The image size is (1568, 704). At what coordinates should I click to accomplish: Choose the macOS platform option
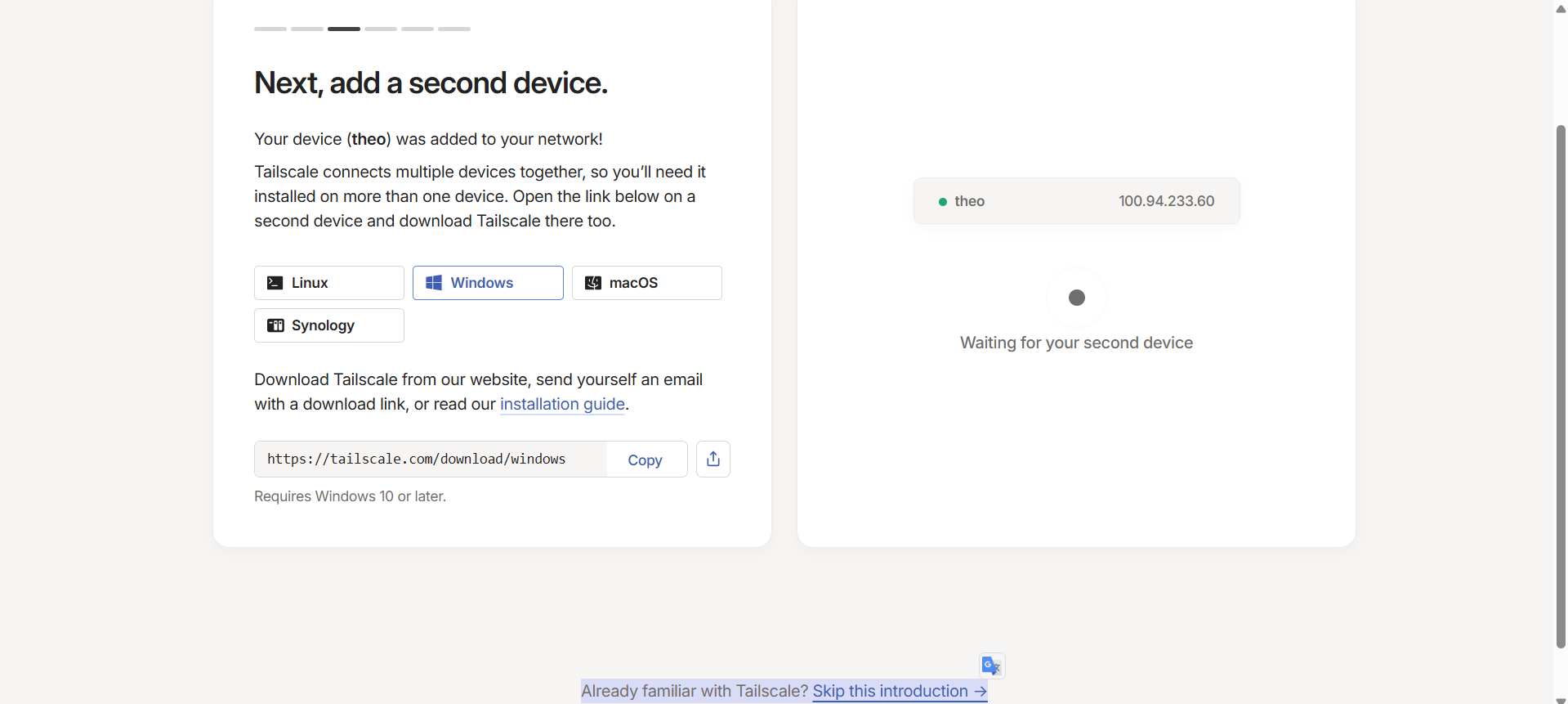click(646, 283)
